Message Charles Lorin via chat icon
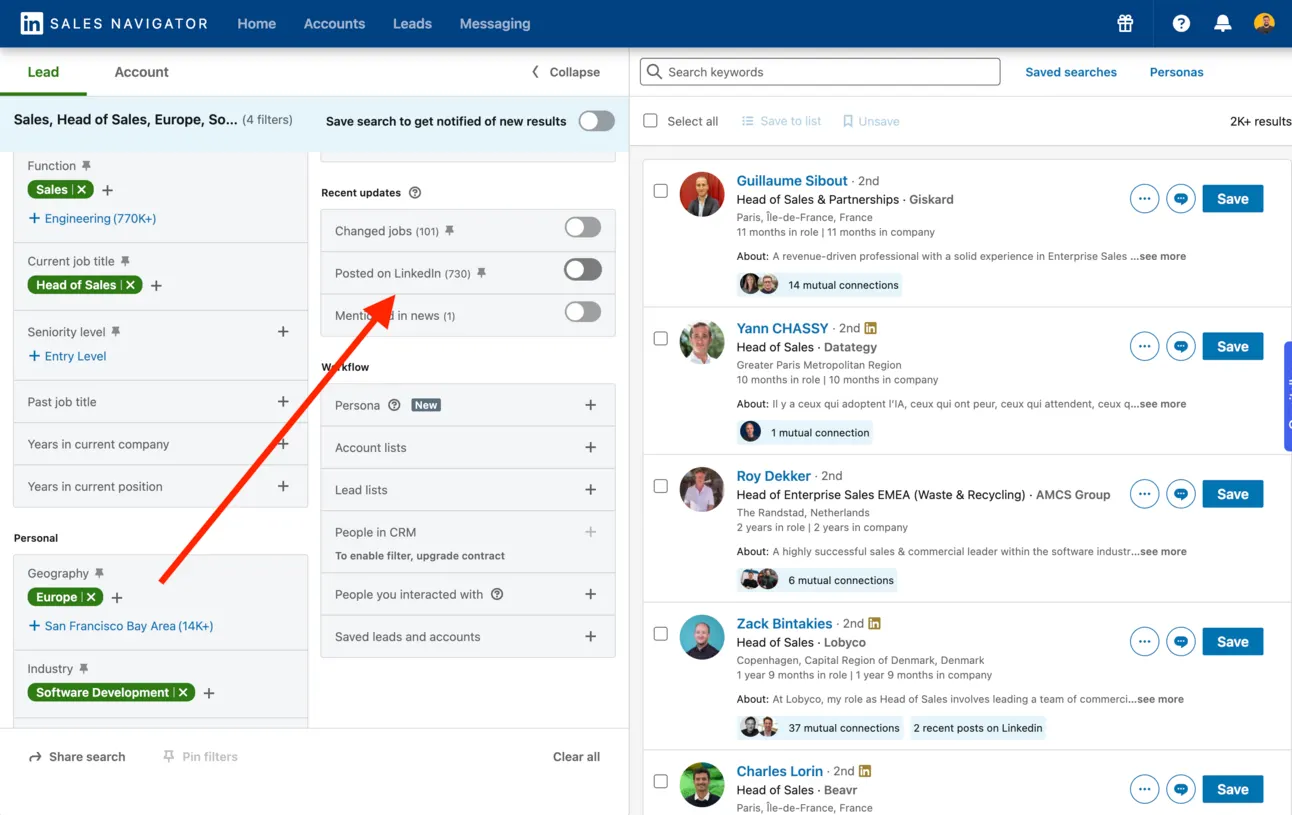This screenshot has width=1292, height=815. [x=1181, y=789]
